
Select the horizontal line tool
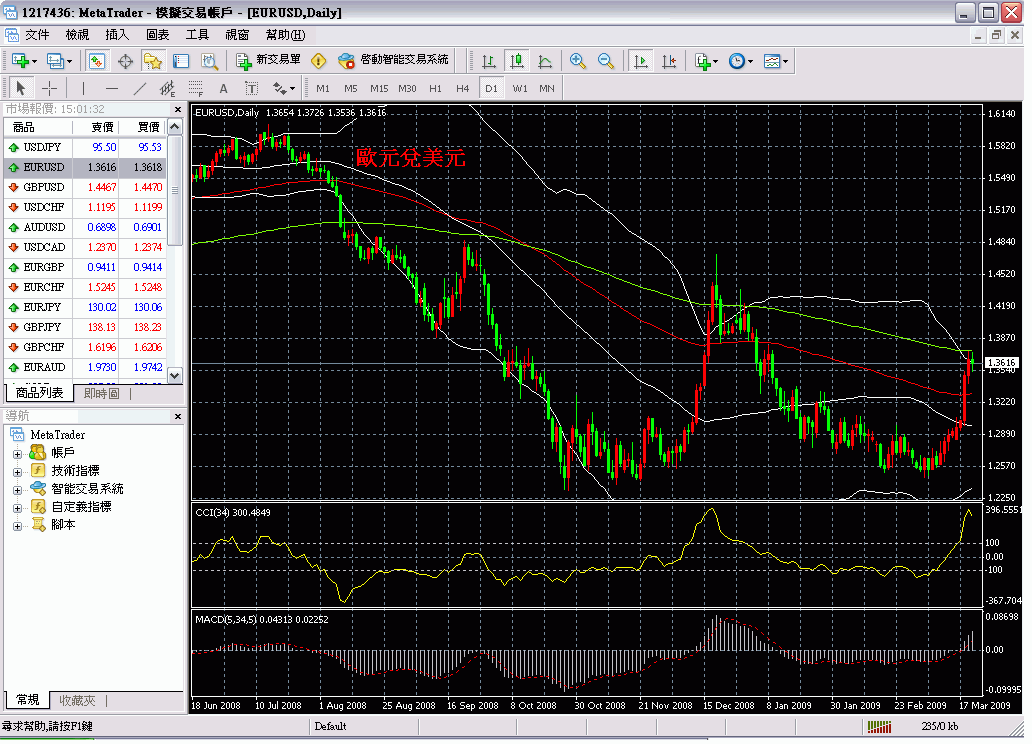point(112,88)
